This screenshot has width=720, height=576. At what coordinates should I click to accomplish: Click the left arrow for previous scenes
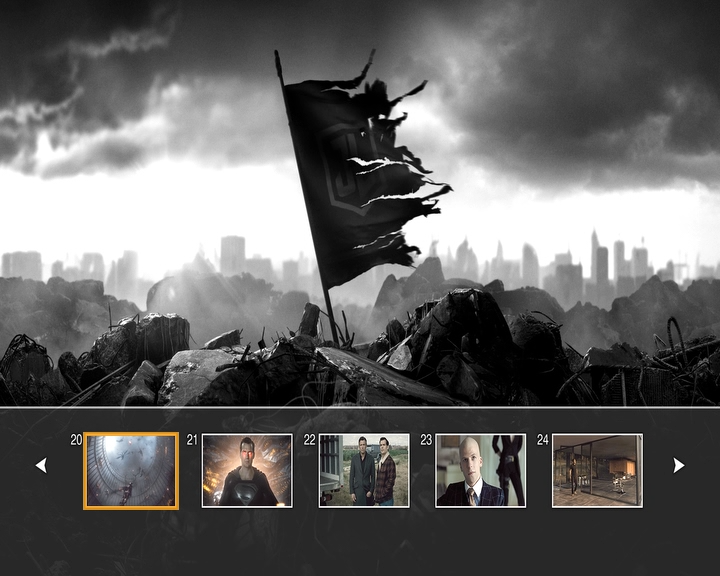tap(41, 465)
